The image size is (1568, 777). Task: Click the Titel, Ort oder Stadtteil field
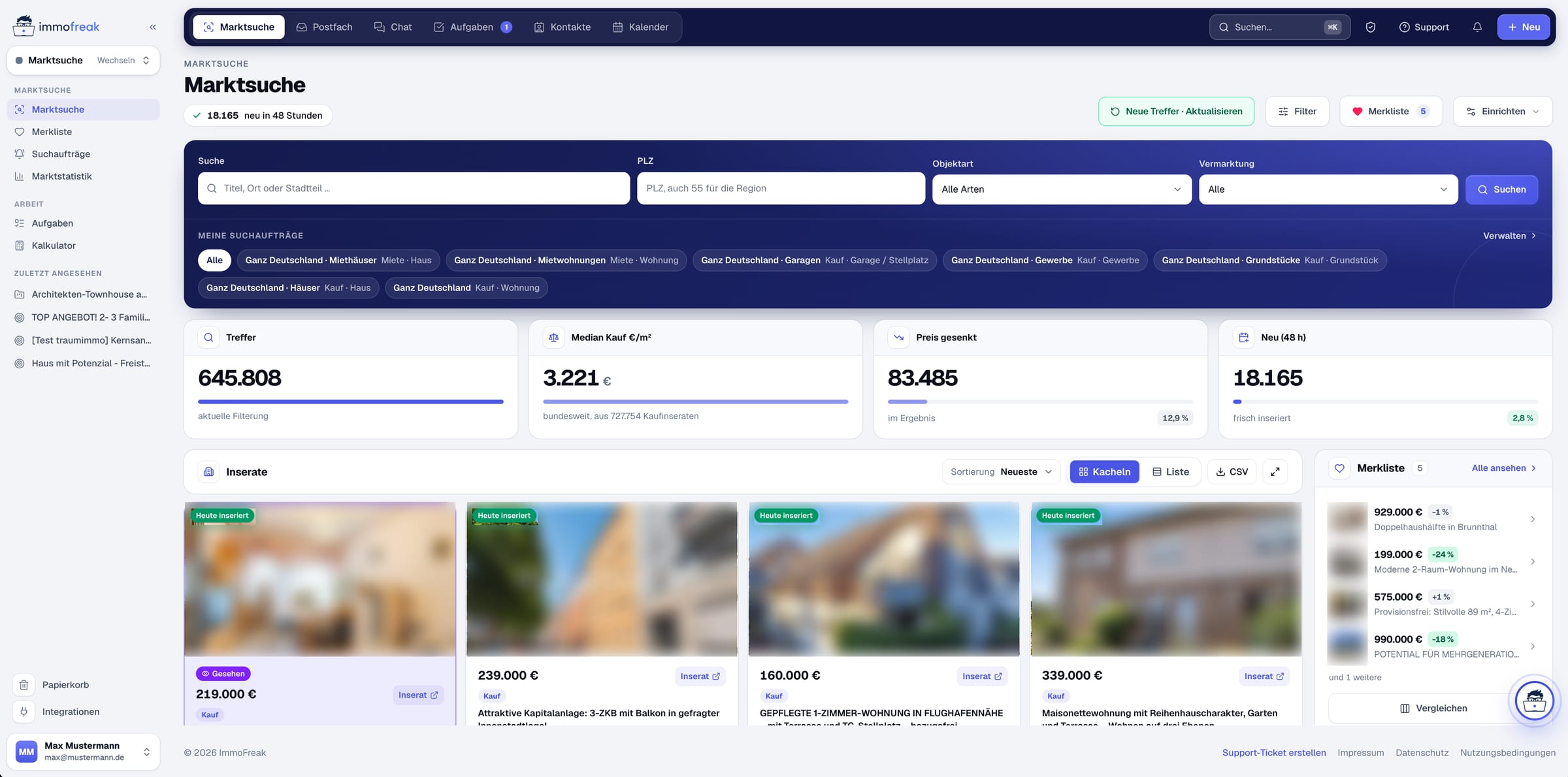414,188
